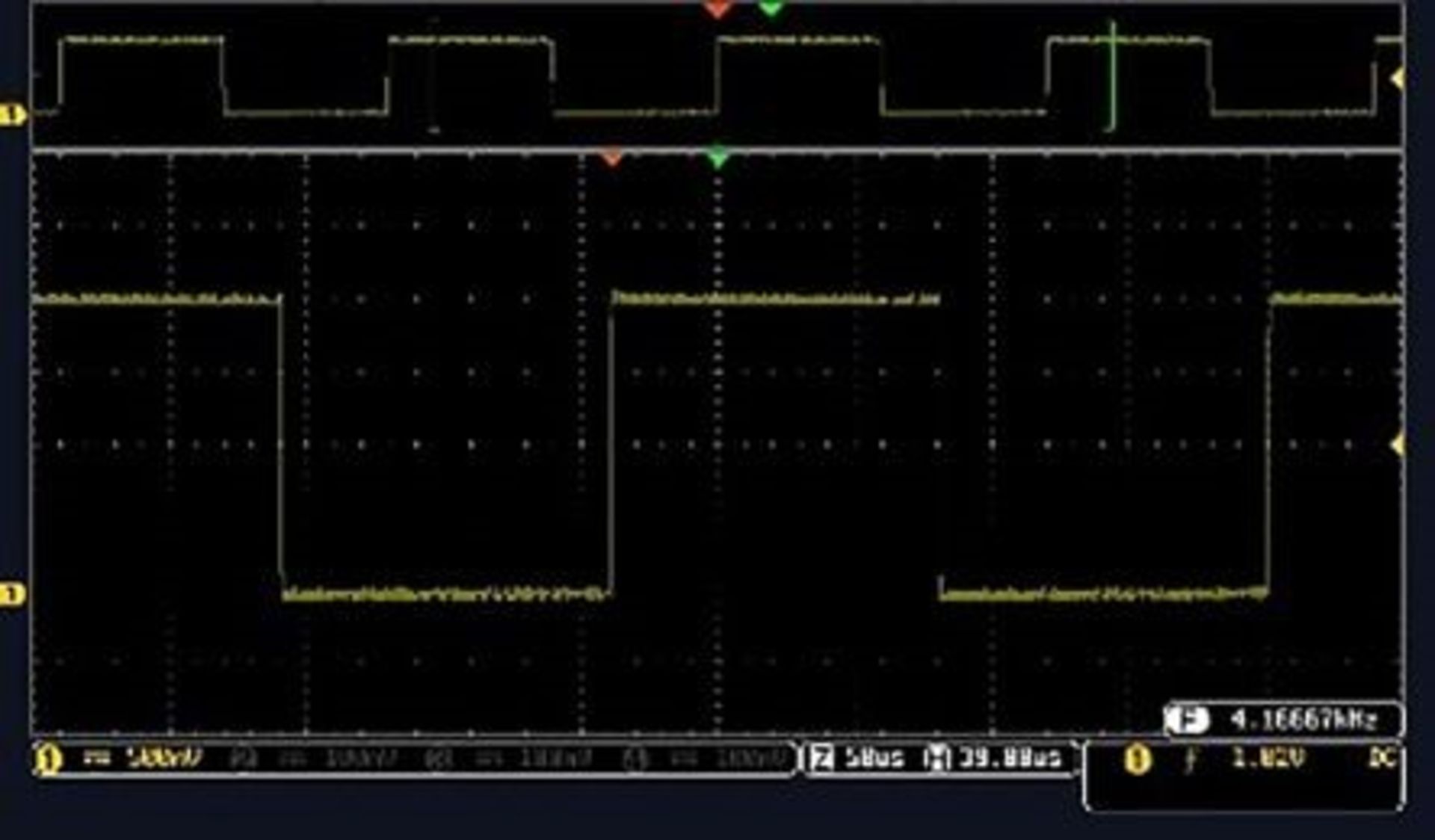Click the green vertical cursor in overview window
1435x840 pixels.
point(1113,76)
